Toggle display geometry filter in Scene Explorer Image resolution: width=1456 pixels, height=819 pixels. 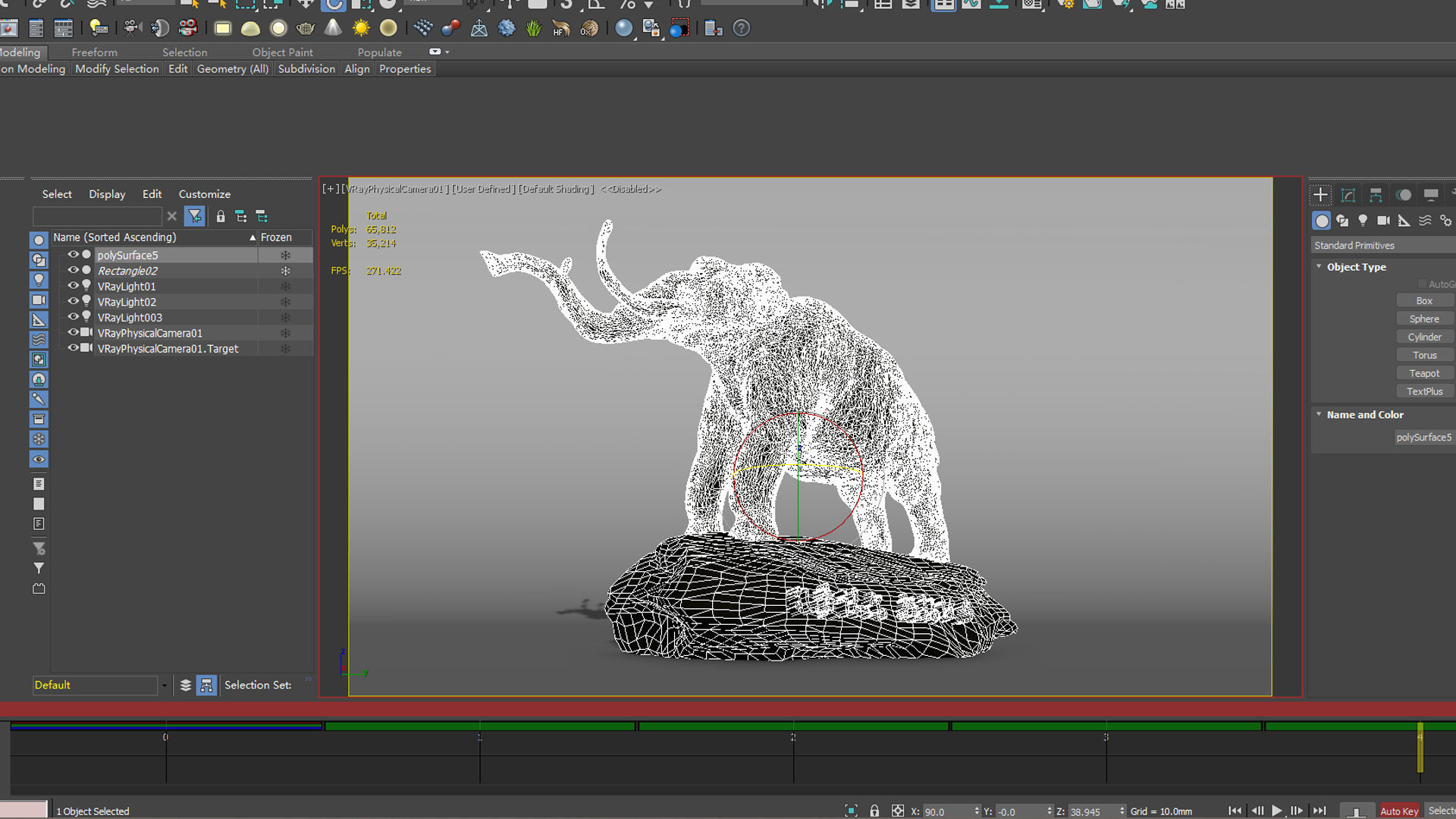tap(39, 240)
